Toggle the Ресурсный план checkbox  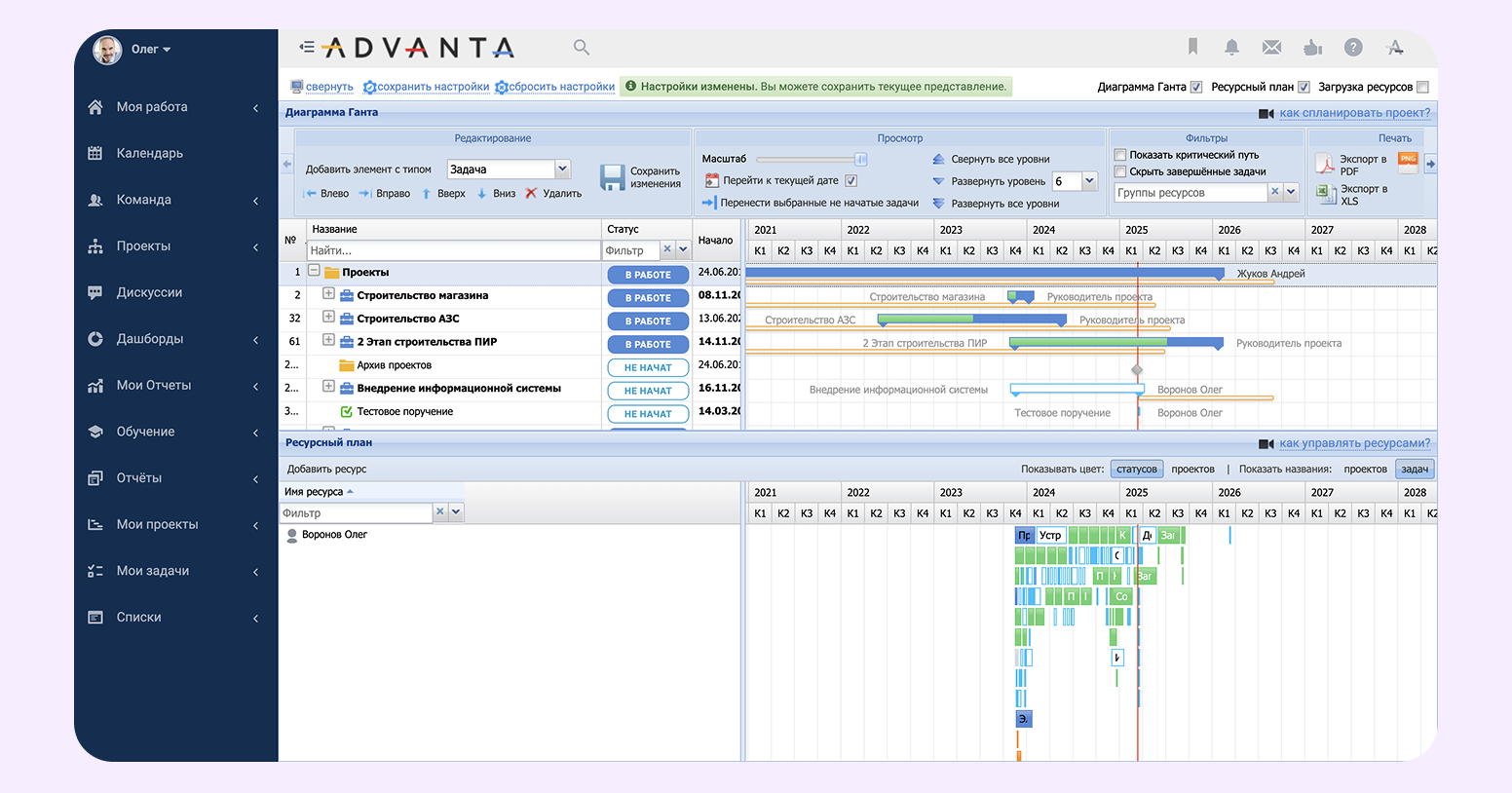pyautogui.click(x=1304, y=87)
